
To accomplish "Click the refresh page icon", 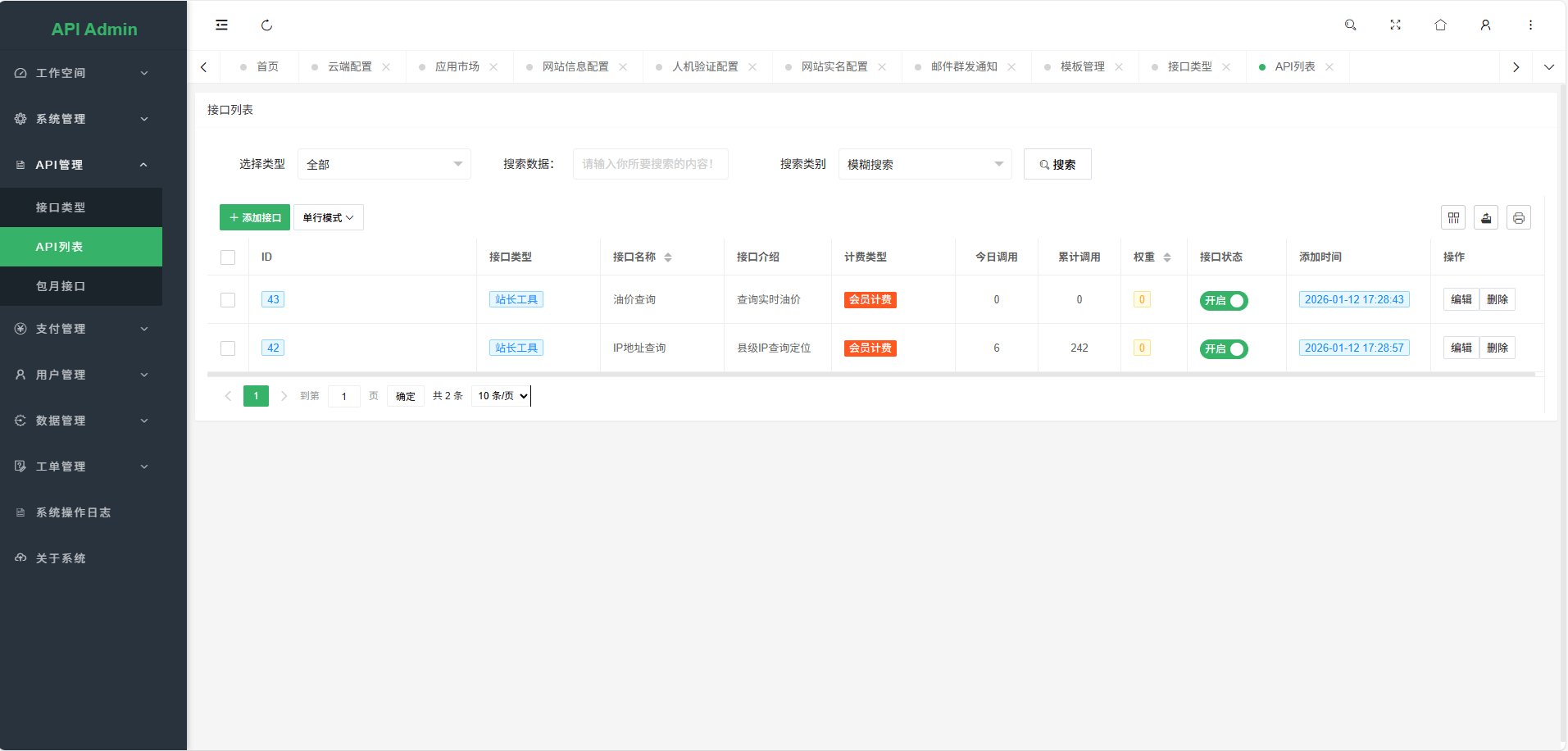I will [x=266, y=25].
